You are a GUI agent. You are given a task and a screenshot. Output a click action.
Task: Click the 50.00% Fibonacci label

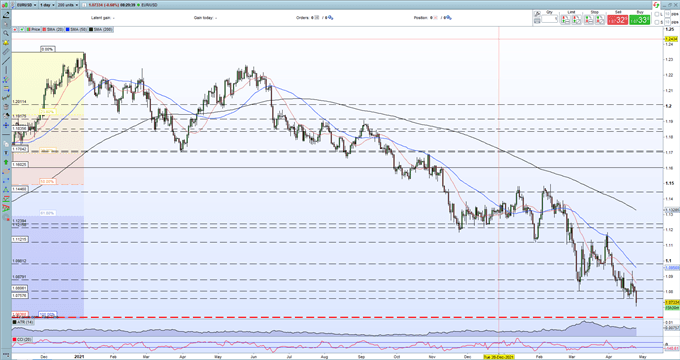pyautogui.click(x=47, y=181)
